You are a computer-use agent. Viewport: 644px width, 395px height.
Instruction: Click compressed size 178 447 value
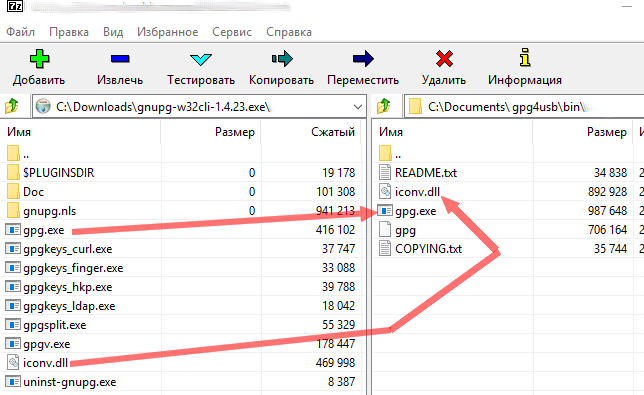(x=335, y=344)
